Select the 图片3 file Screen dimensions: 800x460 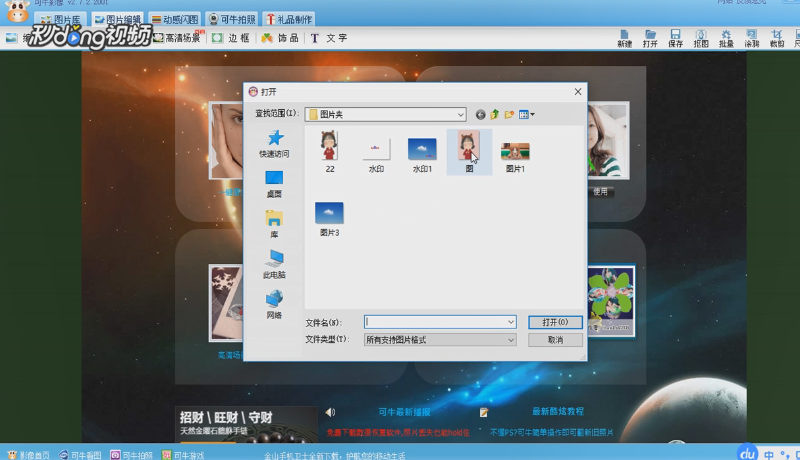point(330,218)
